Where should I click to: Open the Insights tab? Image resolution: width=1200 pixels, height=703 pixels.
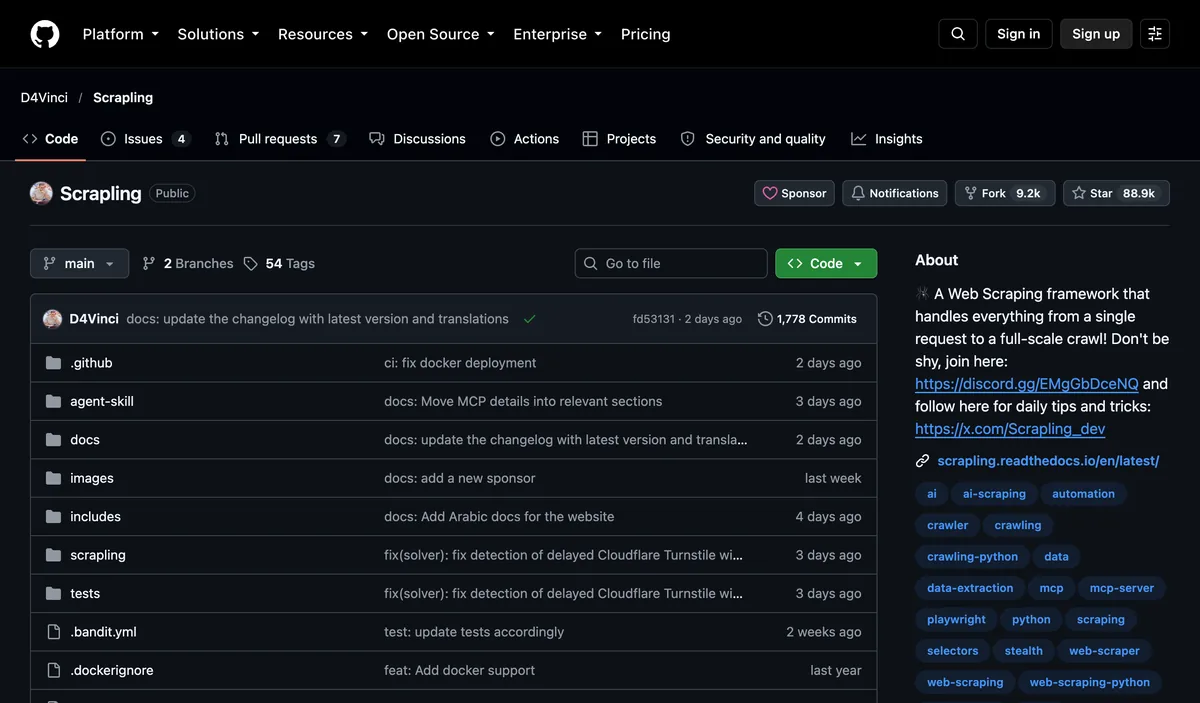point(887,139)
